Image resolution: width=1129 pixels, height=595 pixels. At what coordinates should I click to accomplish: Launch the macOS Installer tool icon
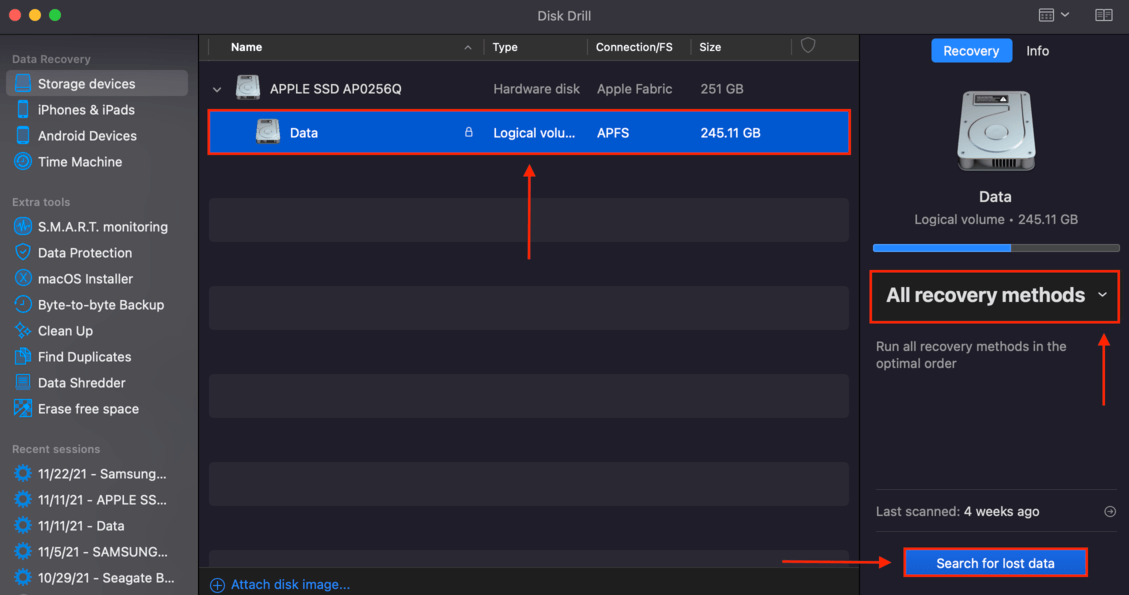pyautogui.click(x=23, y=278)
